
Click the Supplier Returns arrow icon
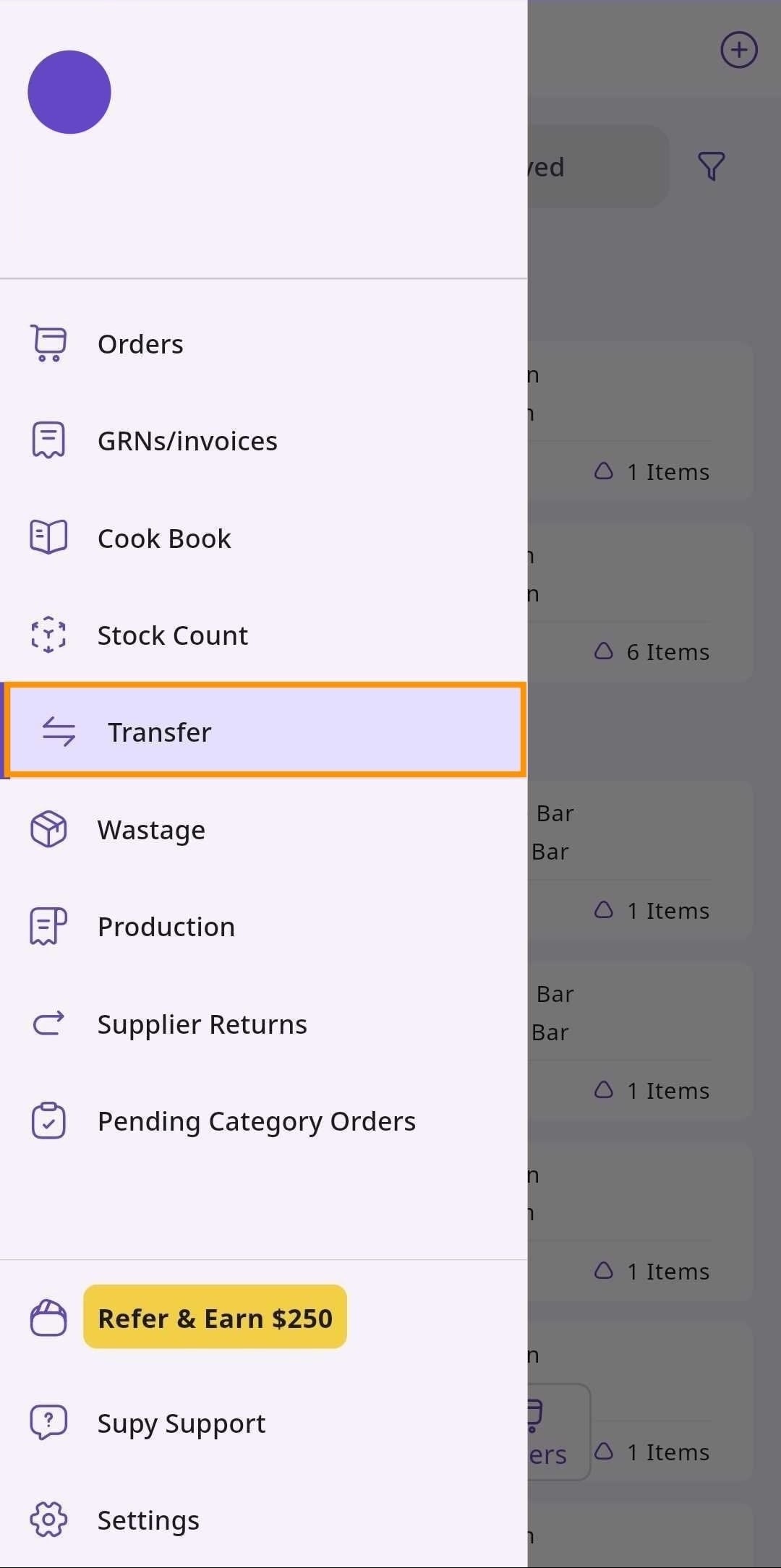click(x=48, y=1024)
